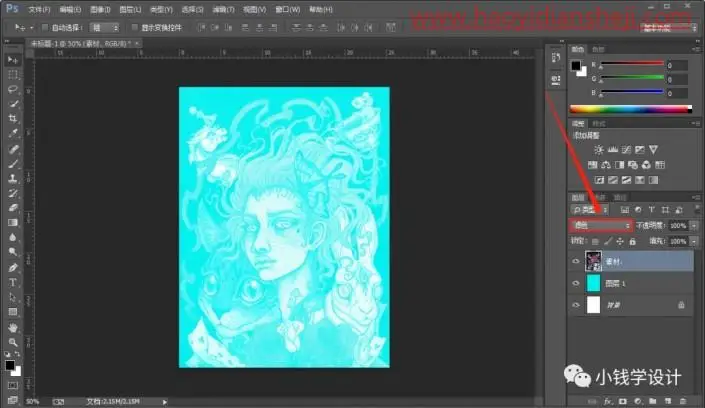This screenshot has height=408, width=705.
Task: Select the Clone Stamp tool
Action: pos(13,179)
